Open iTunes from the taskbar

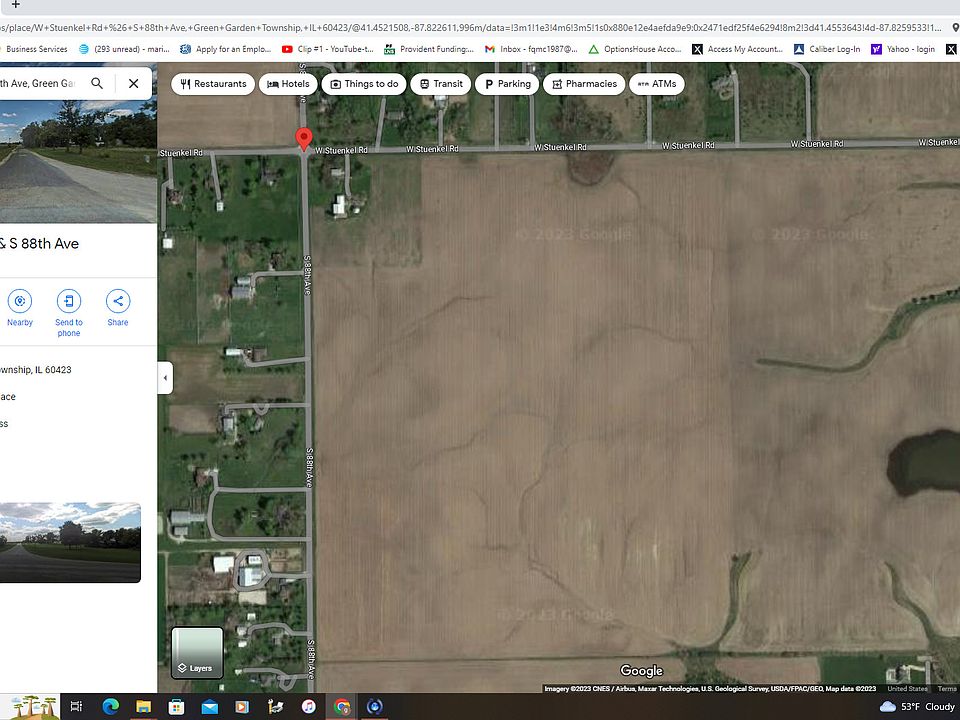(309, 707)
